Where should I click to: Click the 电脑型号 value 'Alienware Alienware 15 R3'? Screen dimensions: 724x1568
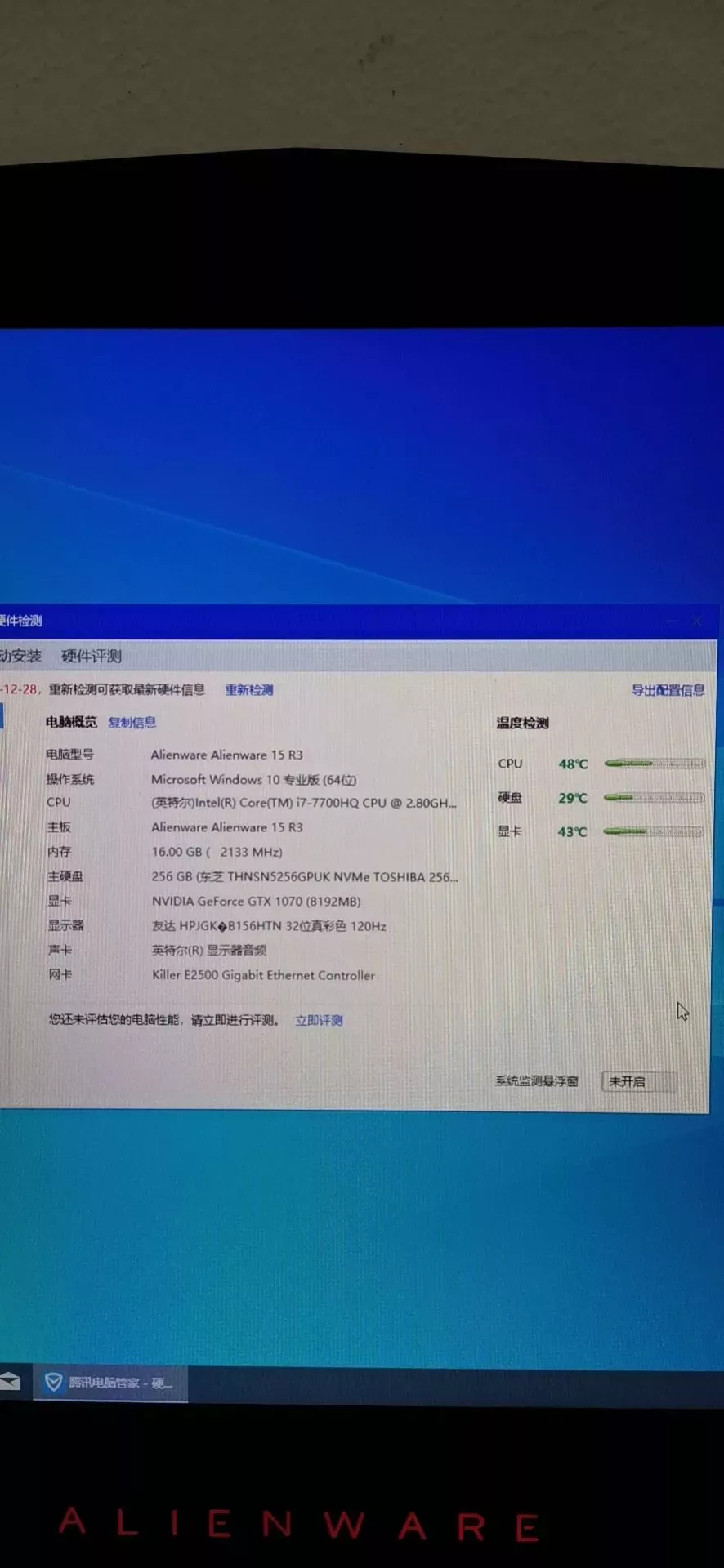[226, 755]
